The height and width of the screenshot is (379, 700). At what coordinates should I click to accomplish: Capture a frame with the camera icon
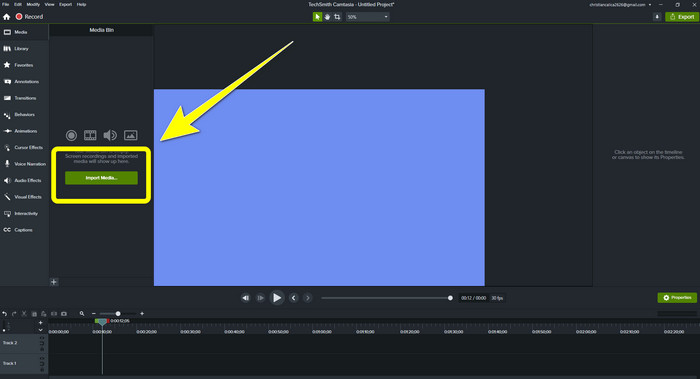[x=64, y=314]
